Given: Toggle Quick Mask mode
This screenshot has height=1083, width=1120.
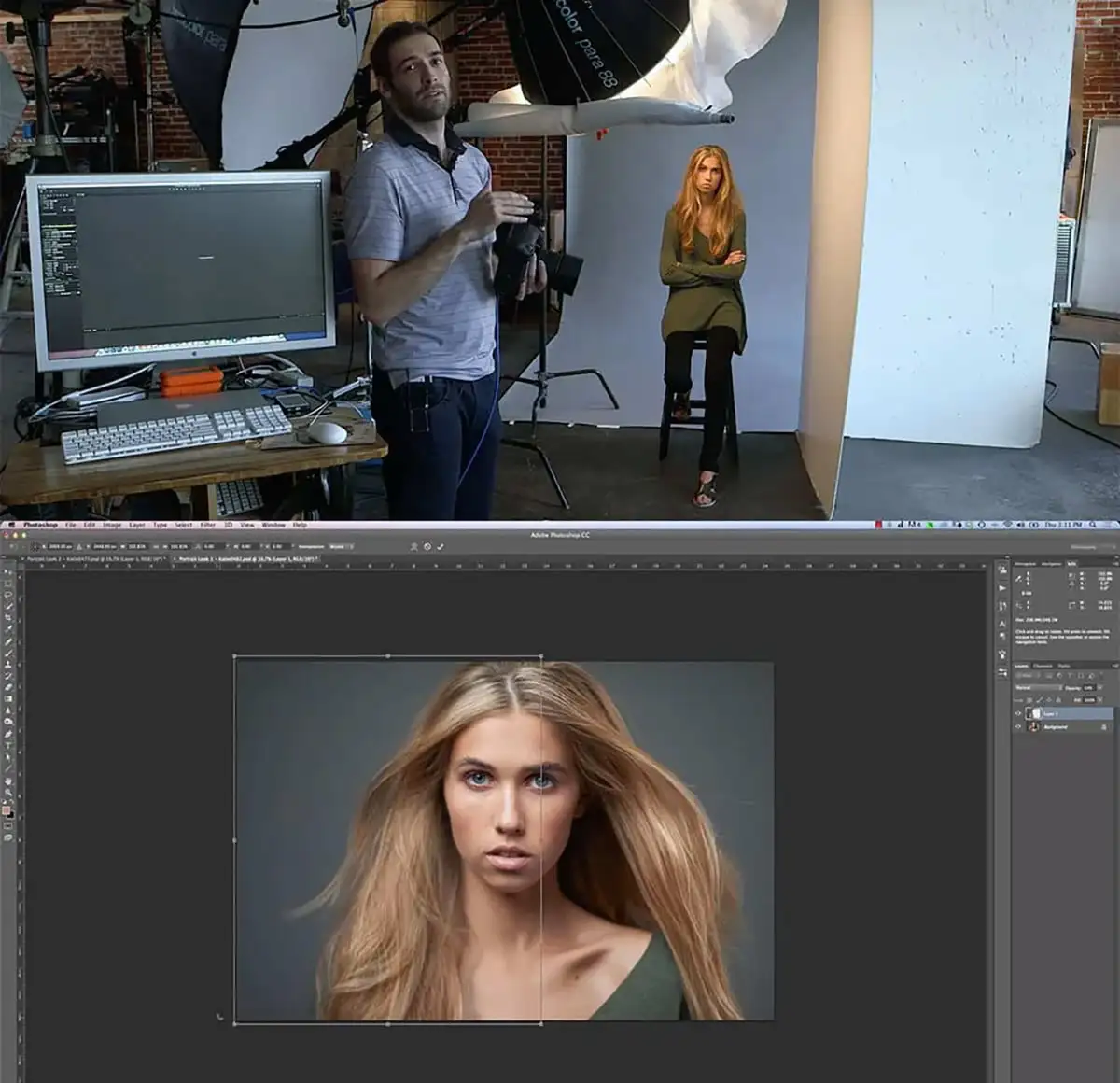Looking at the screenshot, I should [x=8, y=826].
